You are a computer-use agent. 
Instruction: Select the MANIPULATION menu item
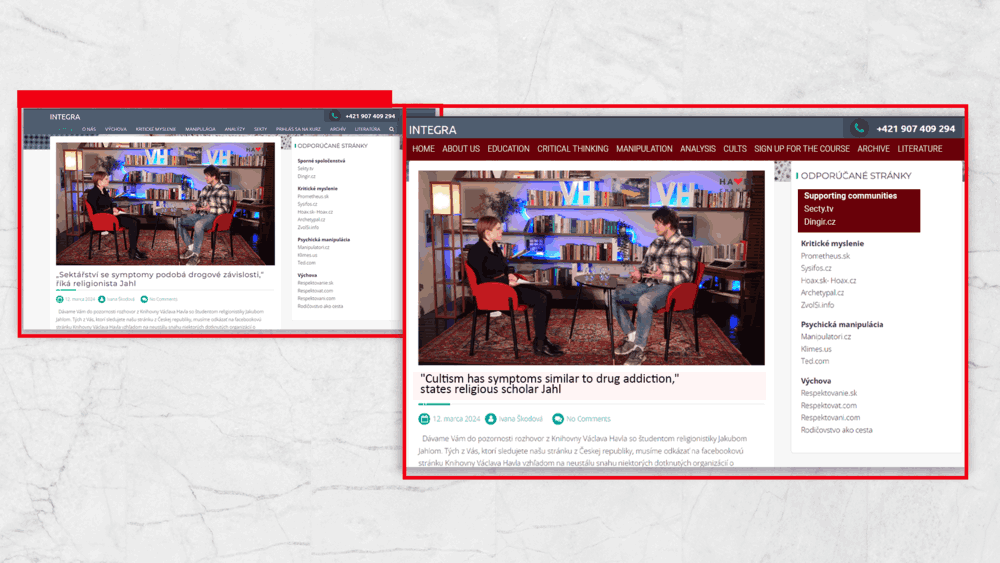(644, 149)
